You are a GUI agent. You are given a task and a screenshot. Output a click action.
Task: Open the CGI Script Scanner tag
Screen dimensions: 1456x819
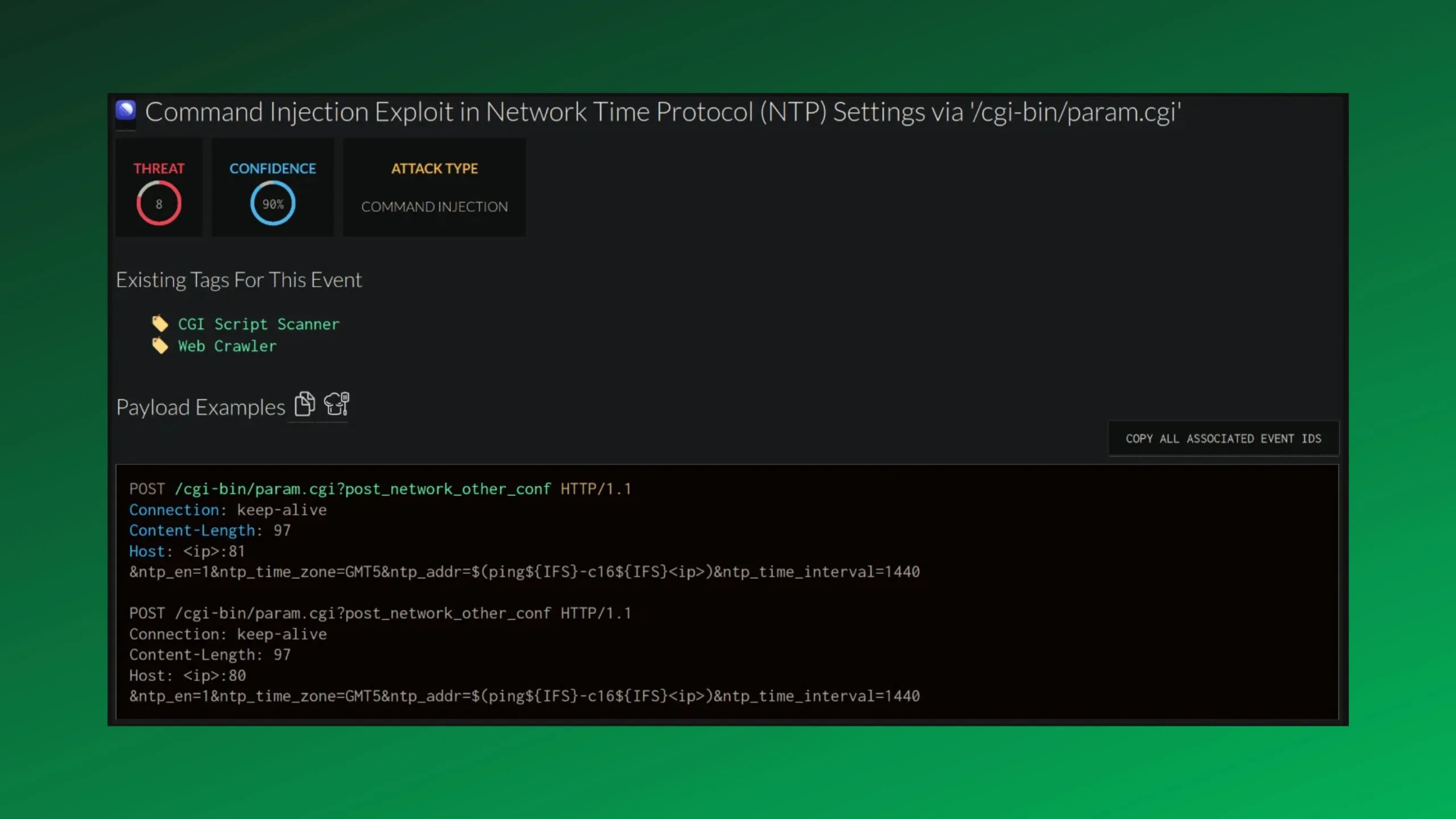click(258, 324)
